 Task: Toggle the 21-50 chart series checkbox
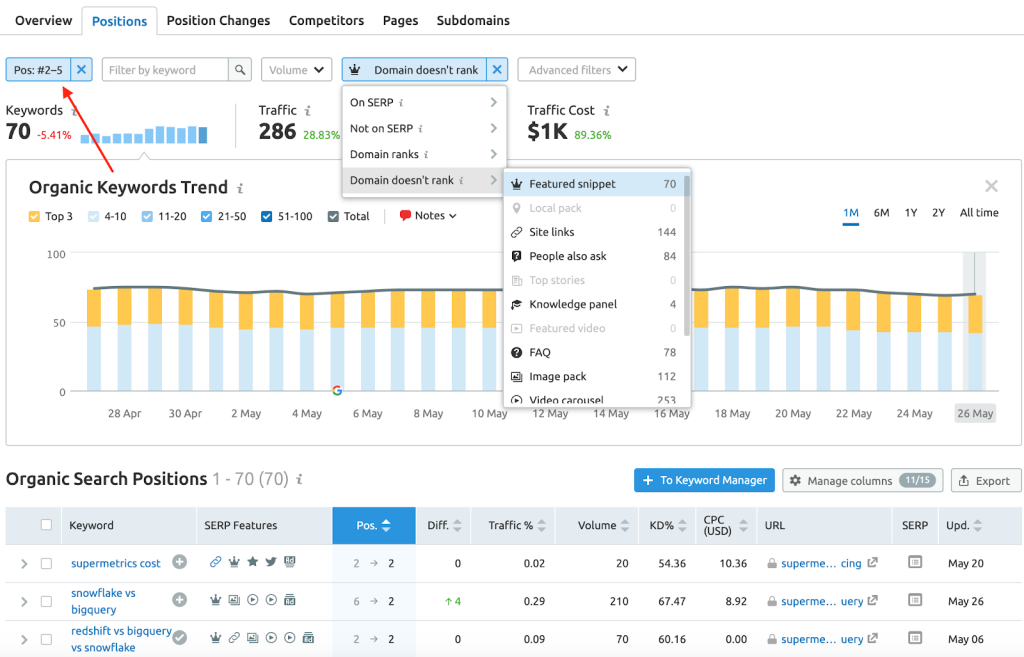coord(206,216)
